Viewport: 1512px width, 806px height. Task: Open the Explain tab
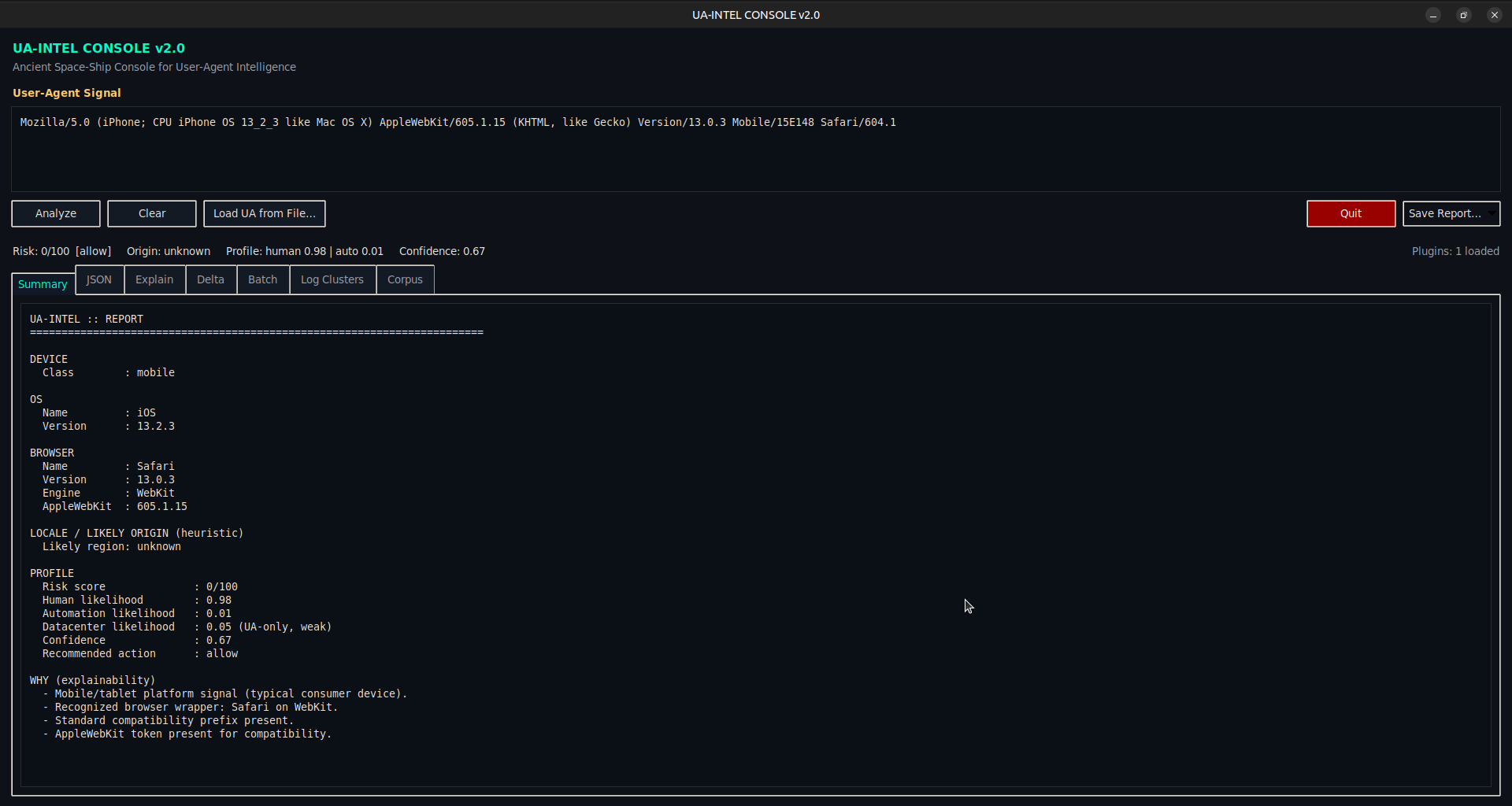[154, 279]
